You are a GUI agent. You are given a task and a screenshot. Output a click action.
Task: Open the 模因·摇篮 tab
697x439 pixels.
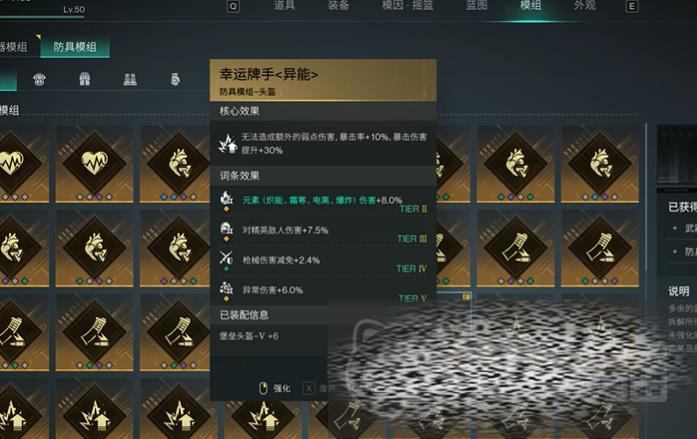click(408, 5)
